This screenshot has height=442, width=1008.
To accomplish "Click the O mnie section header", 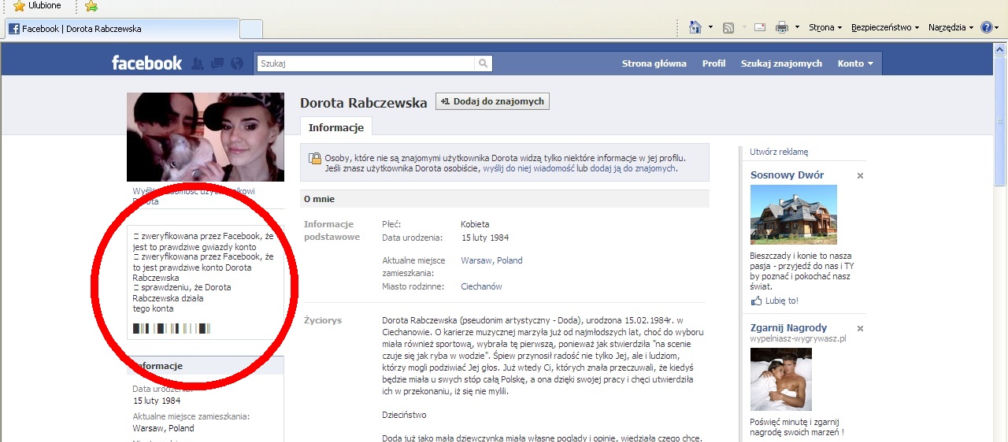I will pos(505,199).
